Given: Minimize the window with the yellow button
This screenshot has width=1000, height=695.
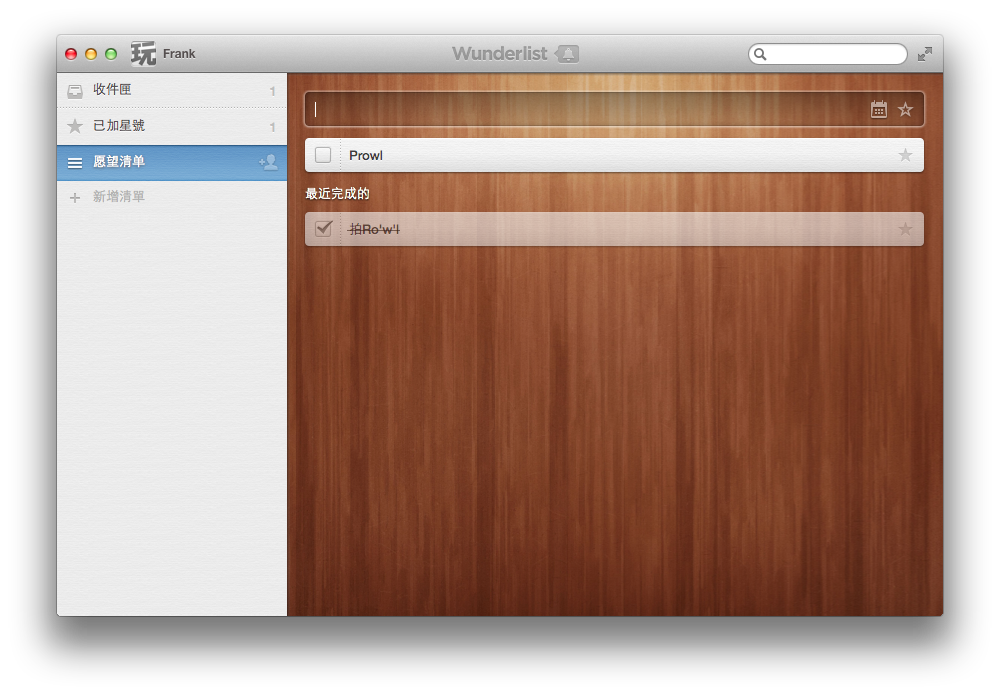Looking at the screenshot, I should (91, 54).
